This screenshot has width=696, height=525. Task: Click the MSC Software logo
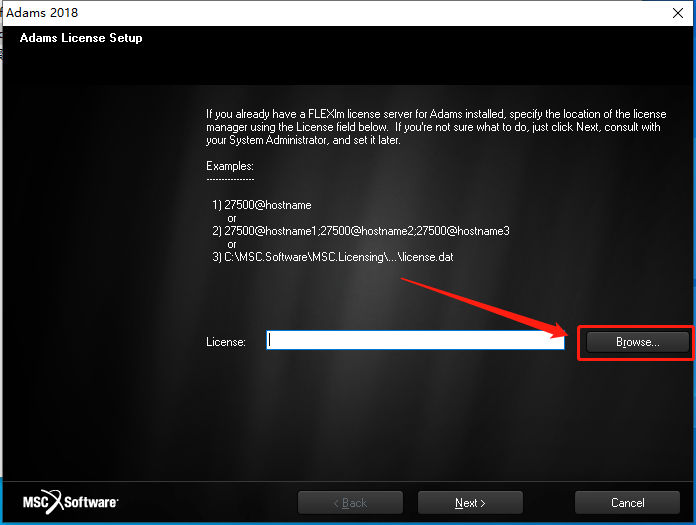tap(70, 502)
